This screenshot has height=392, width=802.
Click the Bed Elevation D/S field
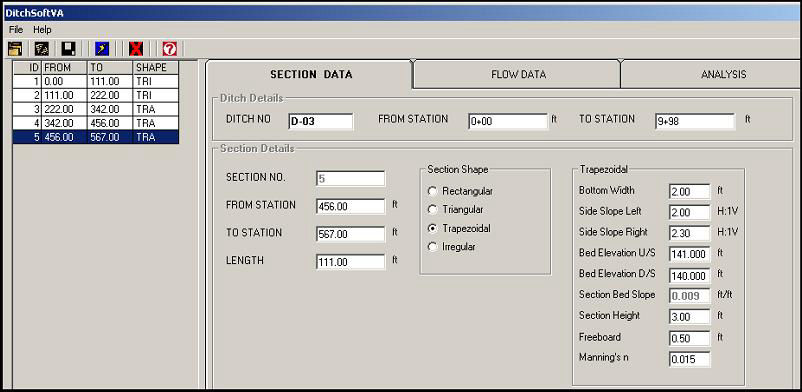click(x=689, y=275)
